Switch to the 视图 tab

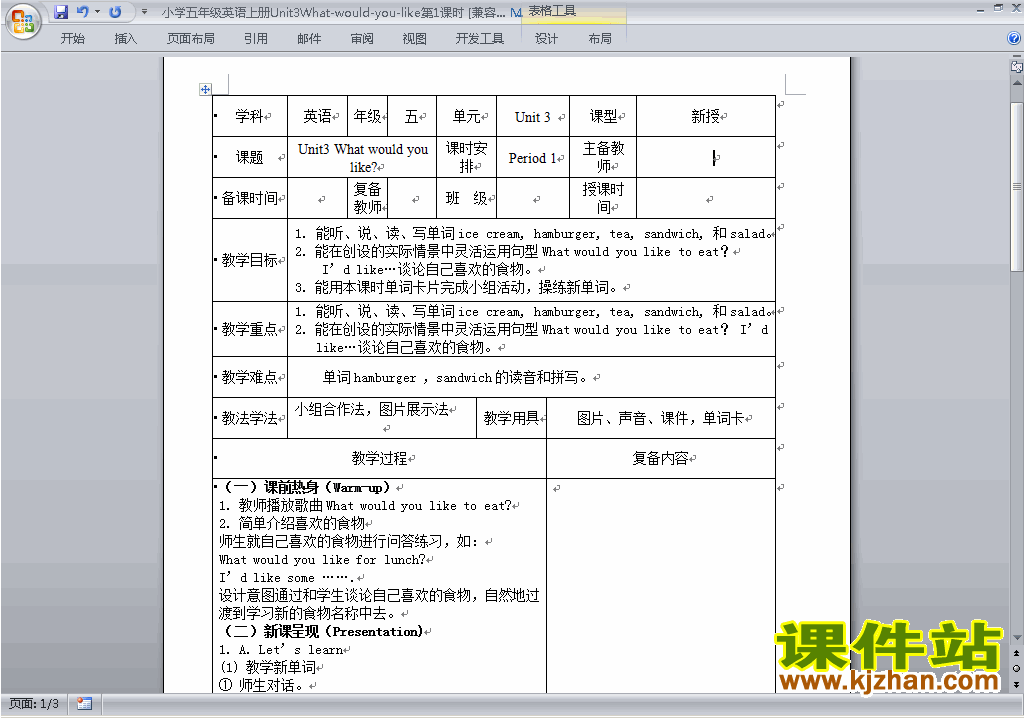point(415,39)
